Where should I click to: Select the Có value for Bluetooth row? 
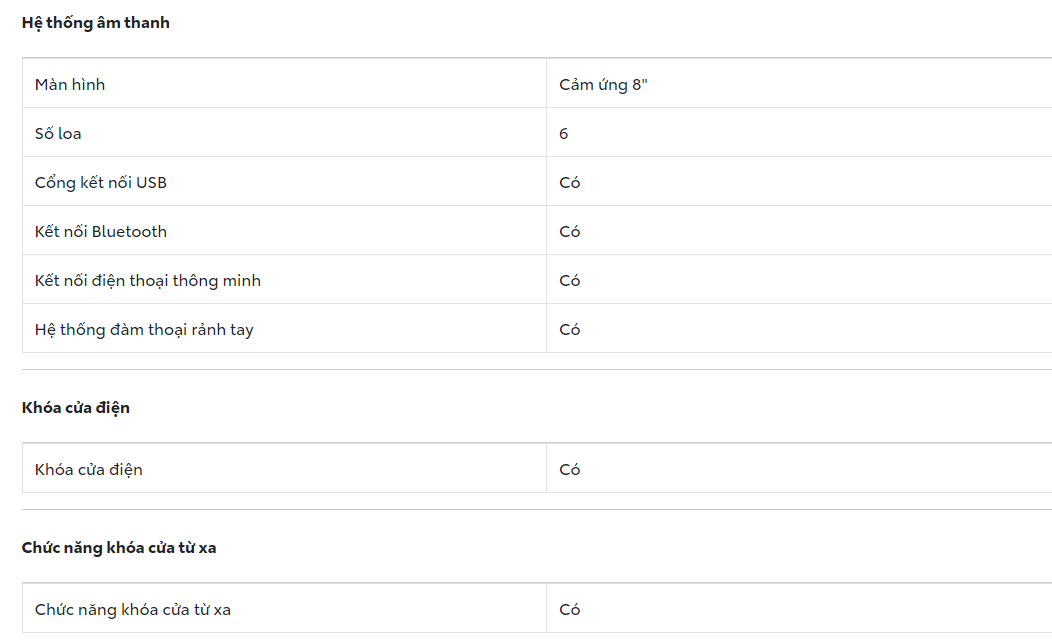click(570, 232)
